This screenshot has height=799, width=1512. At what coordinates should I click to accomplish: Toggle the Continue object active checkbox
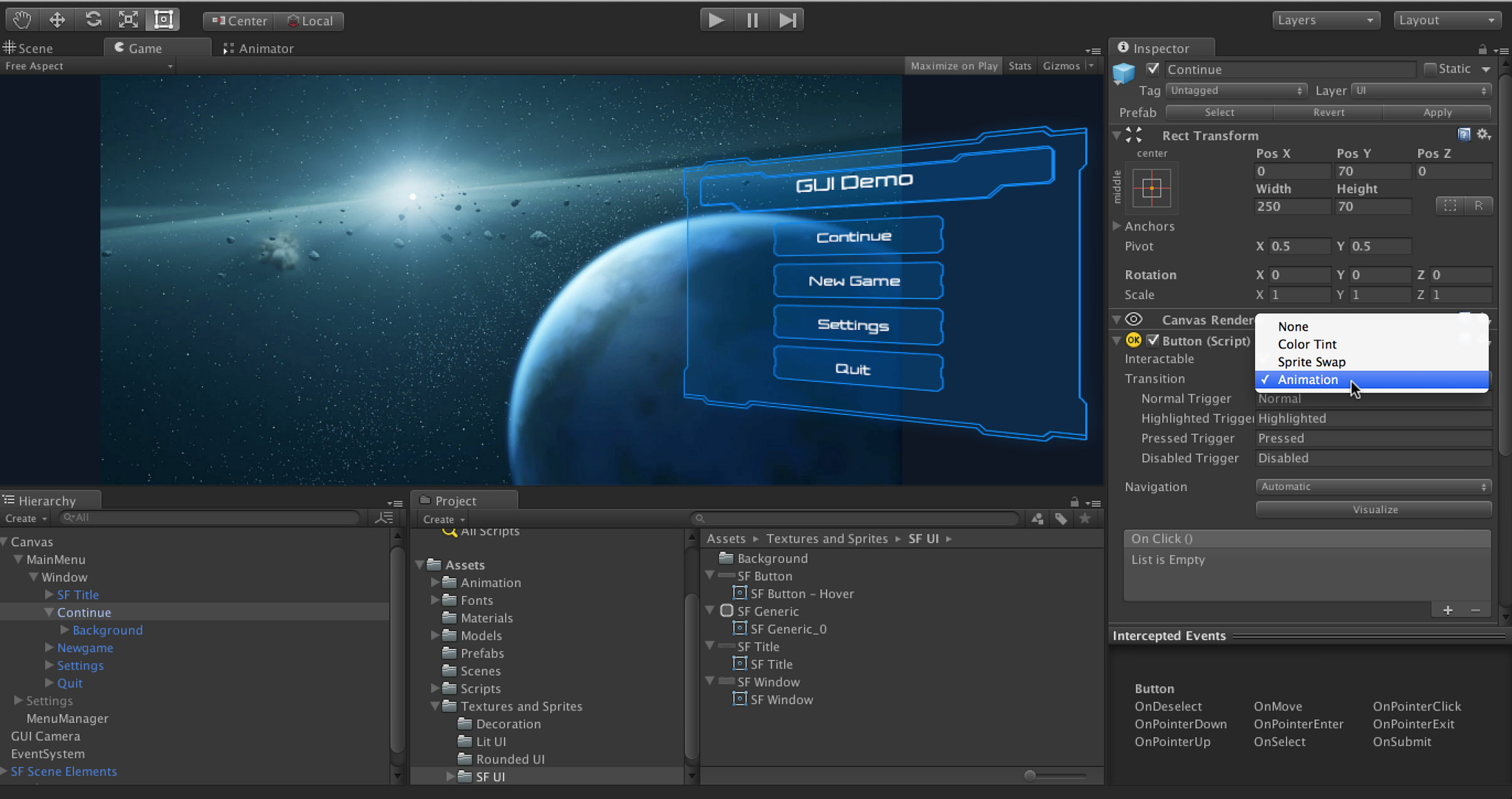coord(1152,69)
